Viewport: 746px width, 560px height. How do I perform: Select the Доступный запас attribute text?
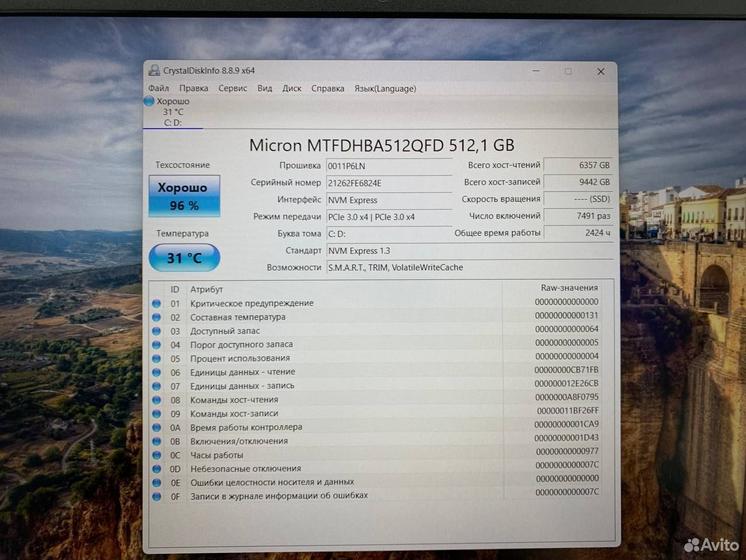point(225,331)
